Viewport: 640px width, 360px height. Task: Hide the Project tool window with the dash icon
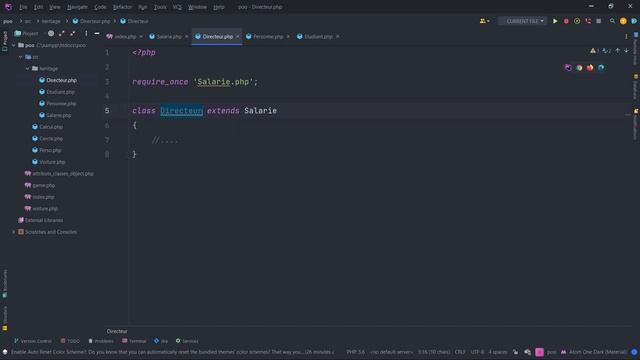click(97, 33)
